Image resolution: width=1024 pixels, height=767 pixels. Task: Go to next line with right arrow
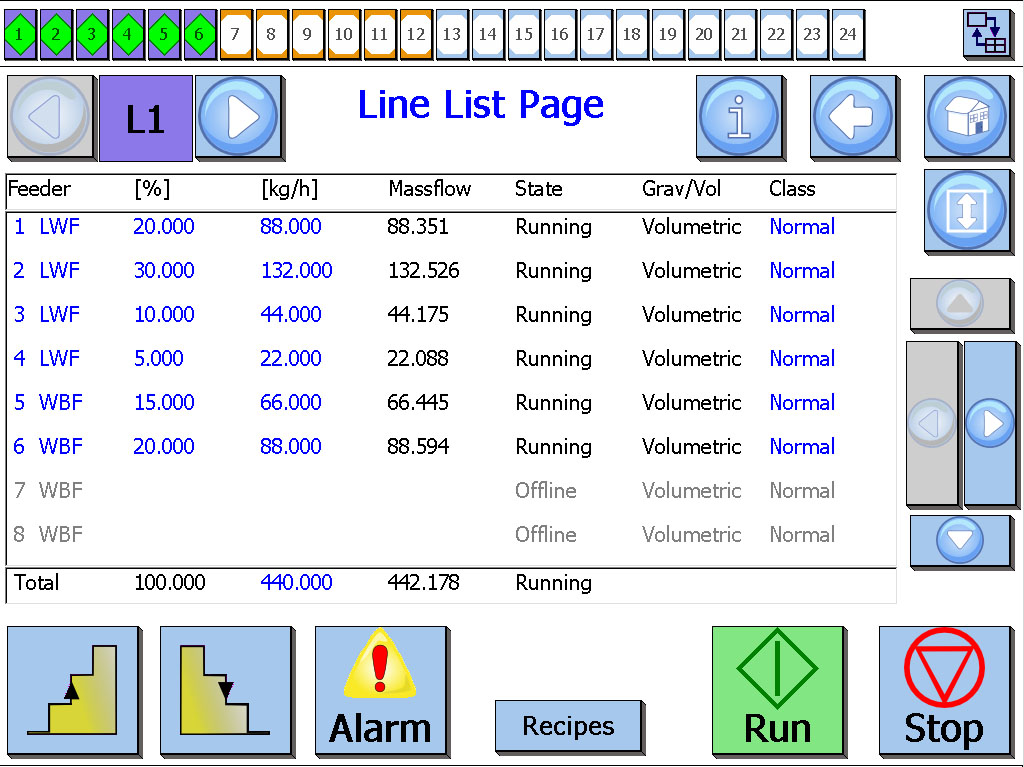238,118
